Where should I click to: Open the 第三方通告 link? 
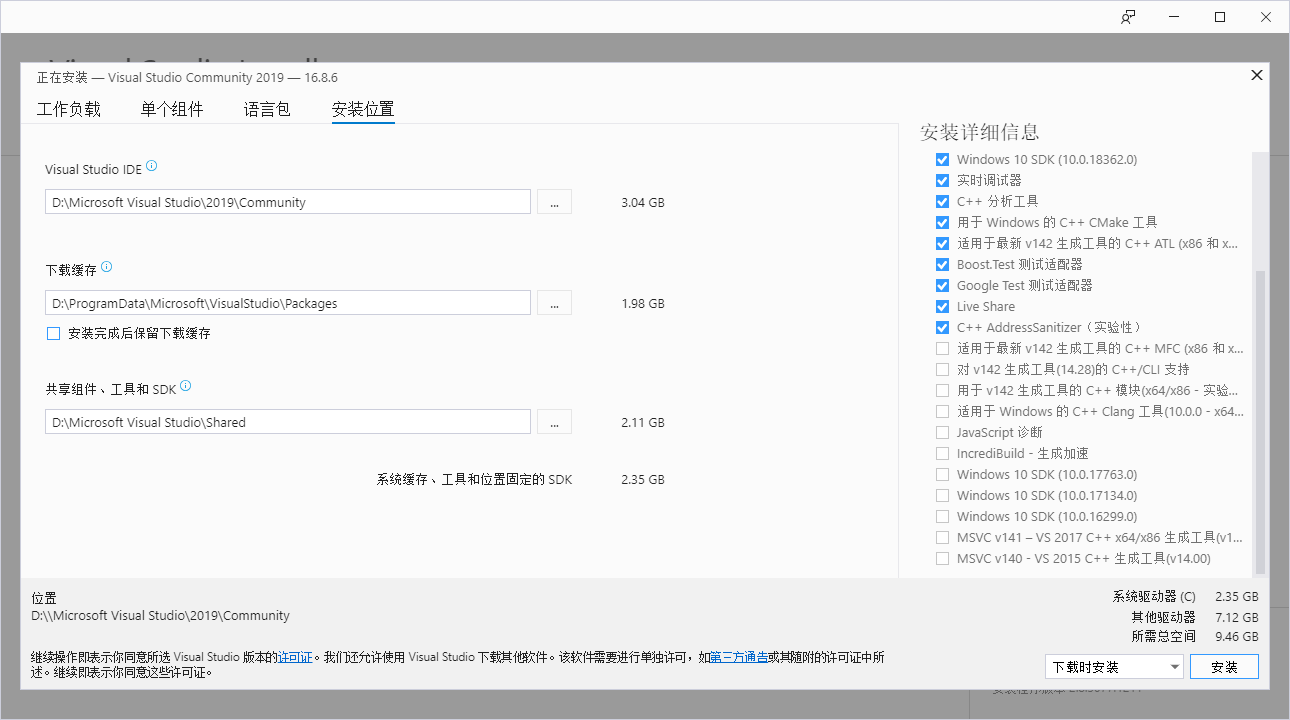[x=739, y=657]
